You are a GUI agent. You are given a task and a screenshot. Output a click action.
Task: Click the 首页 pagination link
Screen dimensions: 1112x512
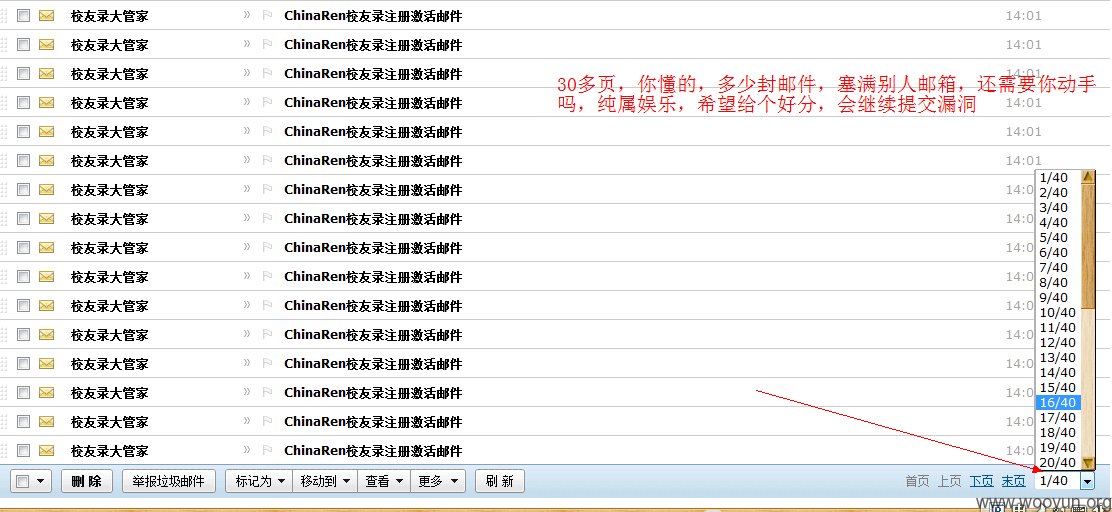pos(917,481)
